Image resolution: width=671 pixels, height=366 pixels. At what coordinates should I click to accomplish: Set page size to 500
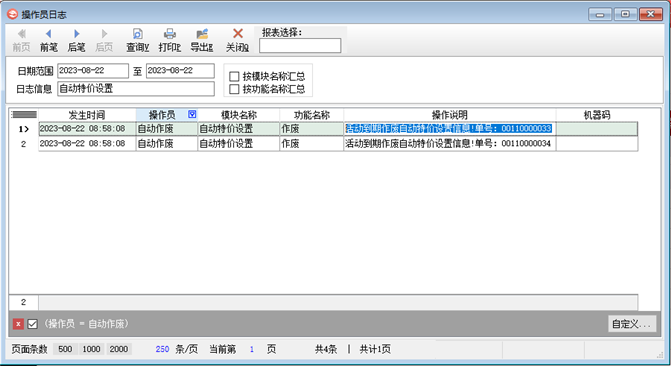(65, 349)
